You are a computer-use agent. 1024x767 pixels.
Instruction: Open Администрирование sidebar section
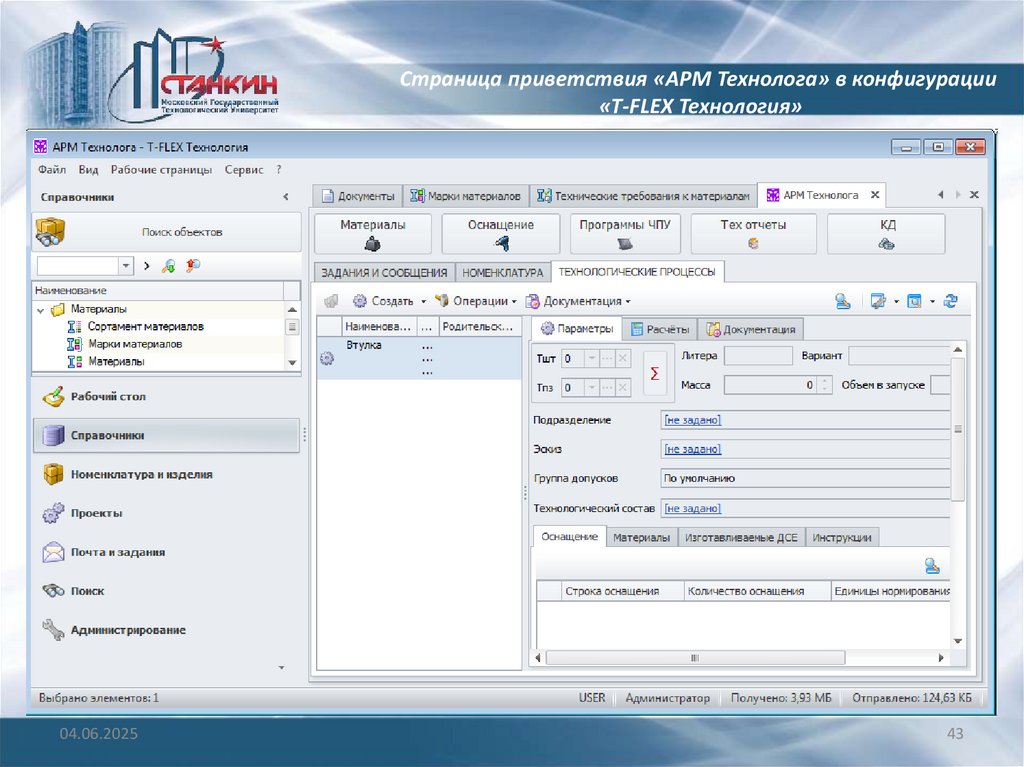(127, 630)
